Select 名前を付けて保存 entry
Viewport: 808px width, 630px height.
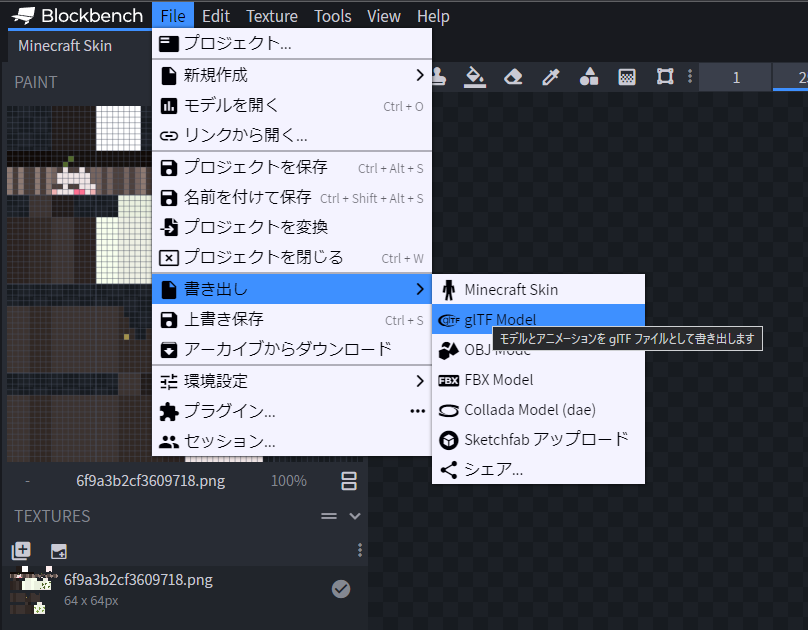click(292, 197)
